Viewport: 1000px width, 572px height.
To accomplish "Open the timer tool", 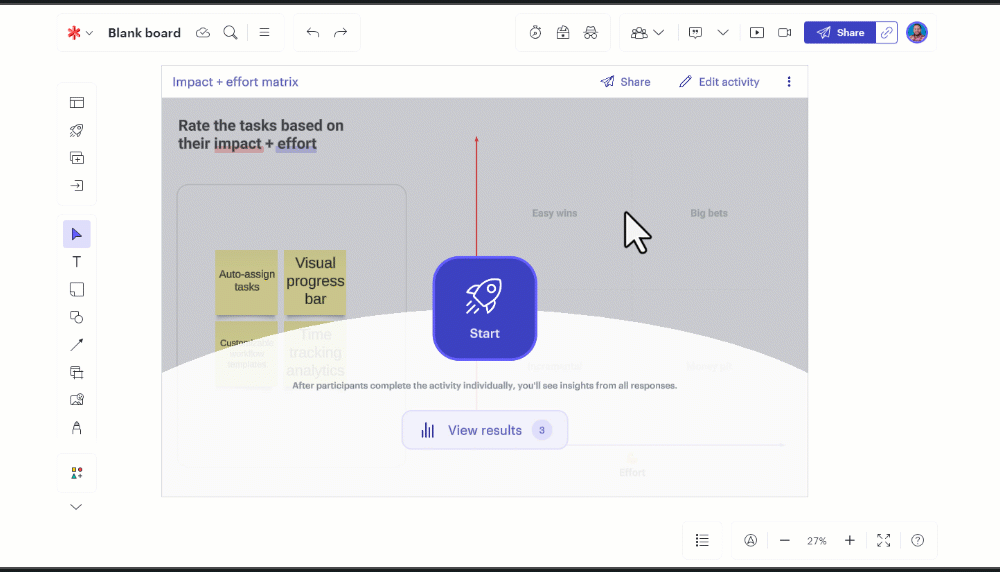I will click(536, 33).
